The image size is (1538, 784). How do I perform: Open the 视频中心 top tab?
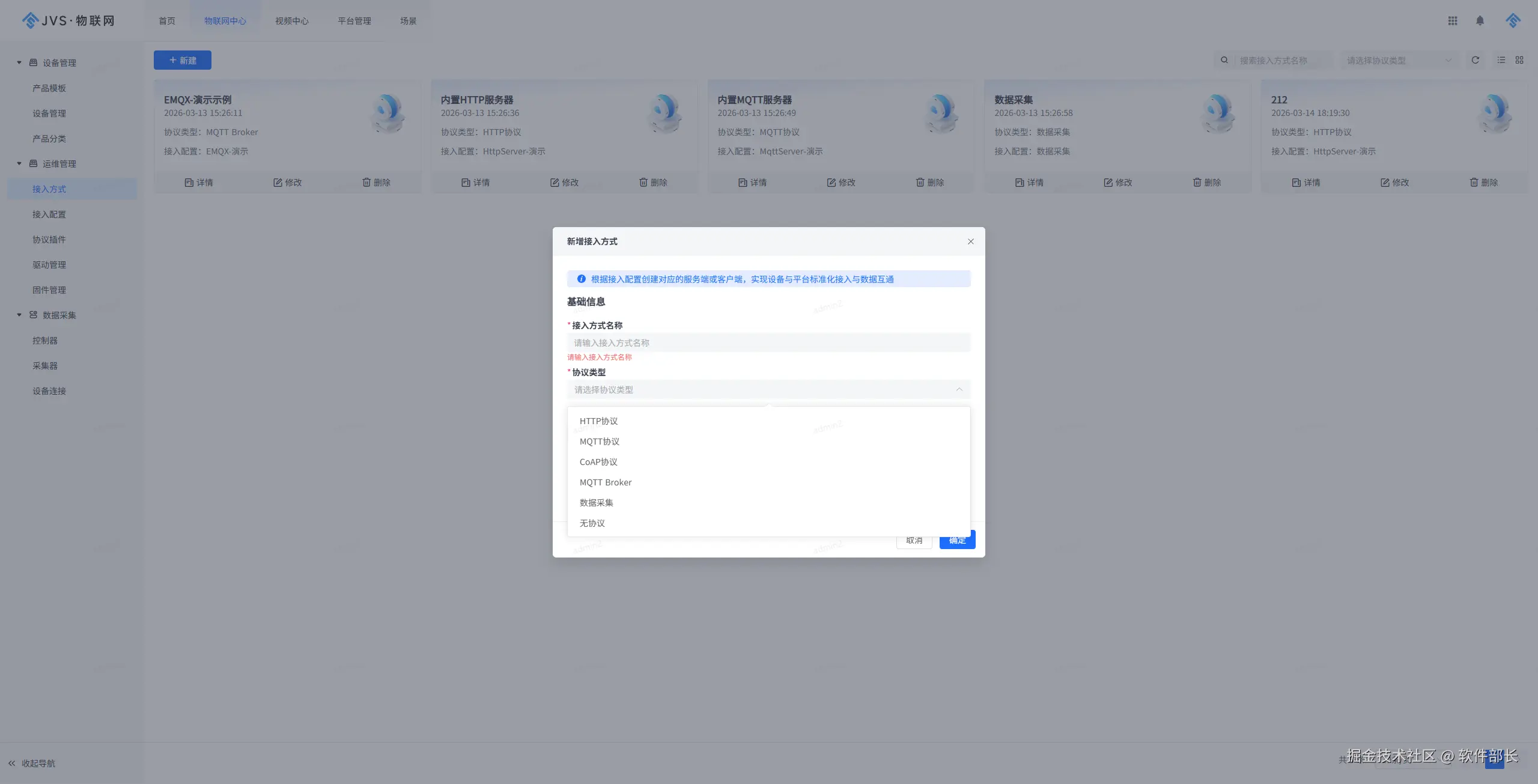(291, 21)
